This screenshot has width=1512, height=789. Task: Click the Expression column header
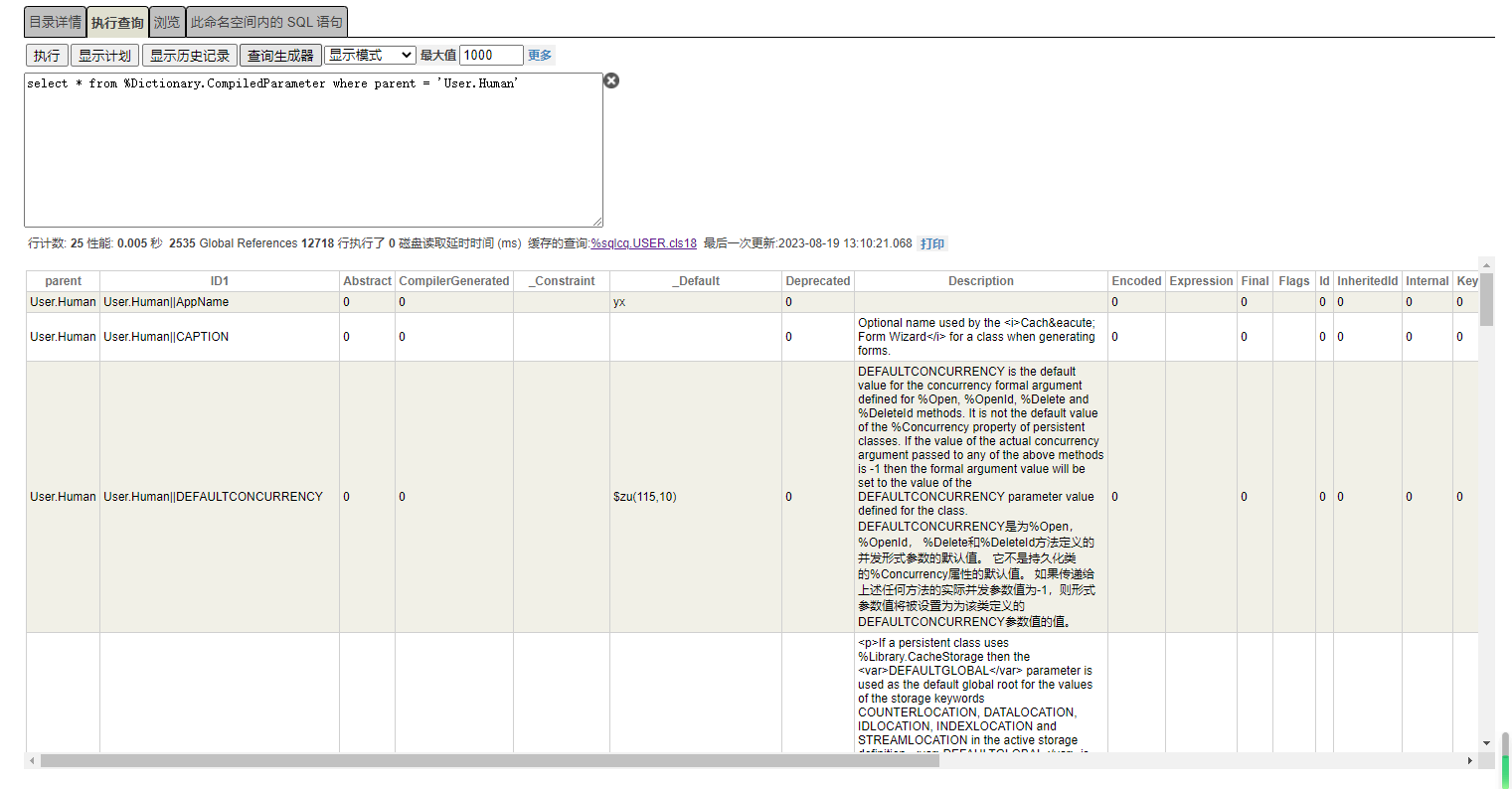click(1201, 281)
